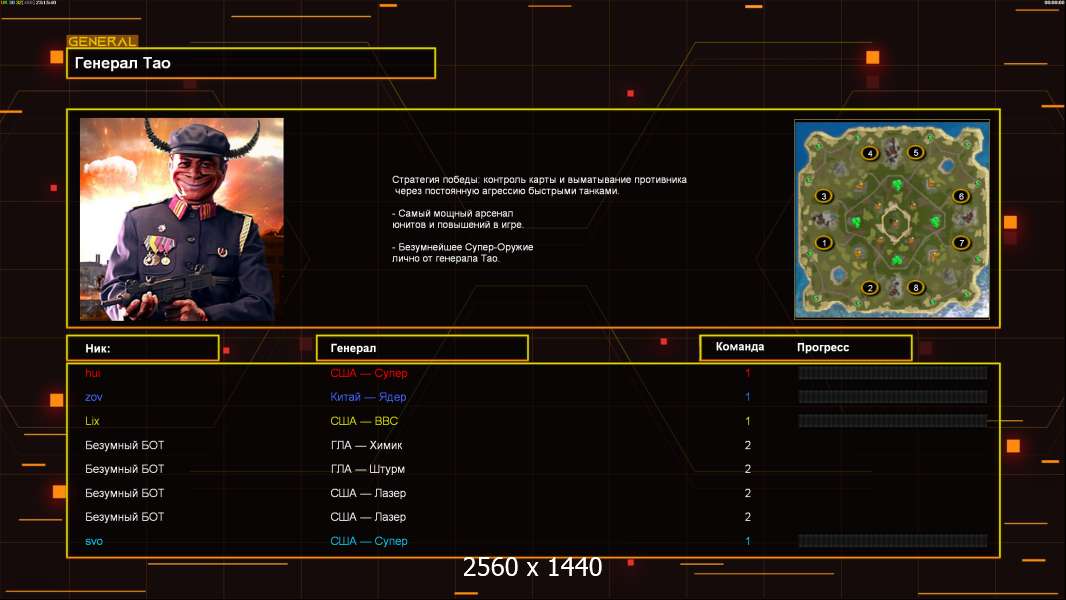Click the "Прогресс" column header

pos(823,347)
